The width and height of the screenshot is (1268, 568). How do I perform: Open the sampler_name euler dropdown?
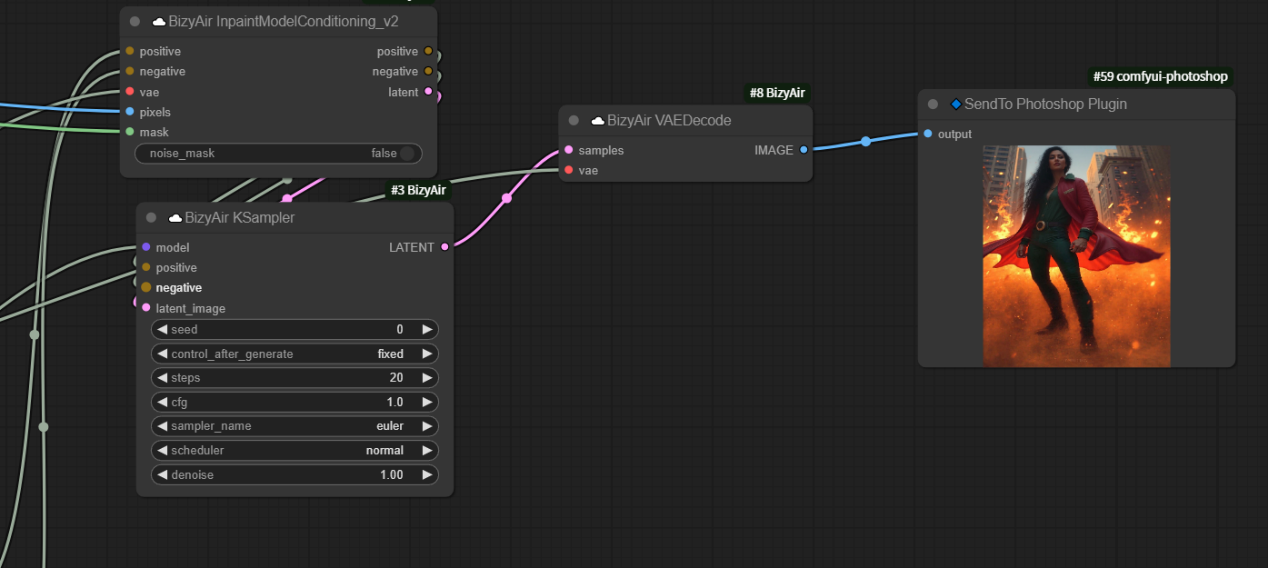294,426
